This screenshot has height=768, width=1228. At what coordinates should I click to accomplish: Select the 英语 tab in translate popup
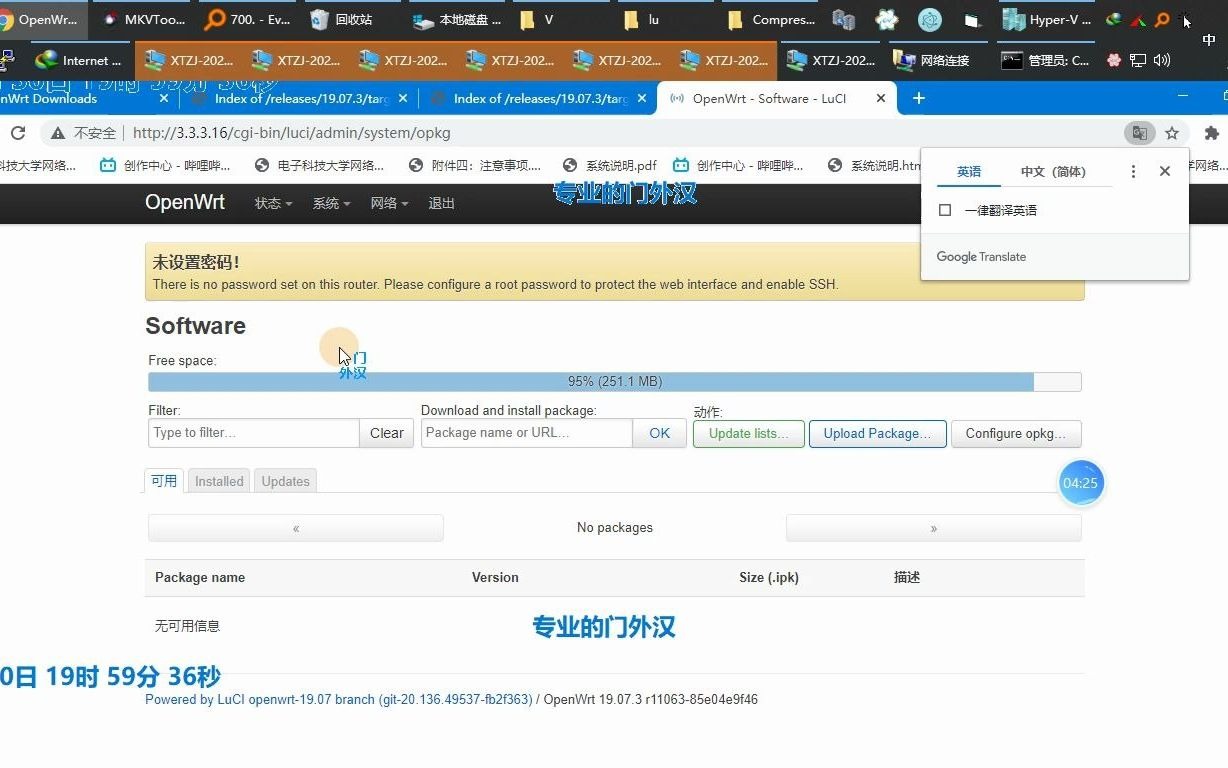(969, 172)
